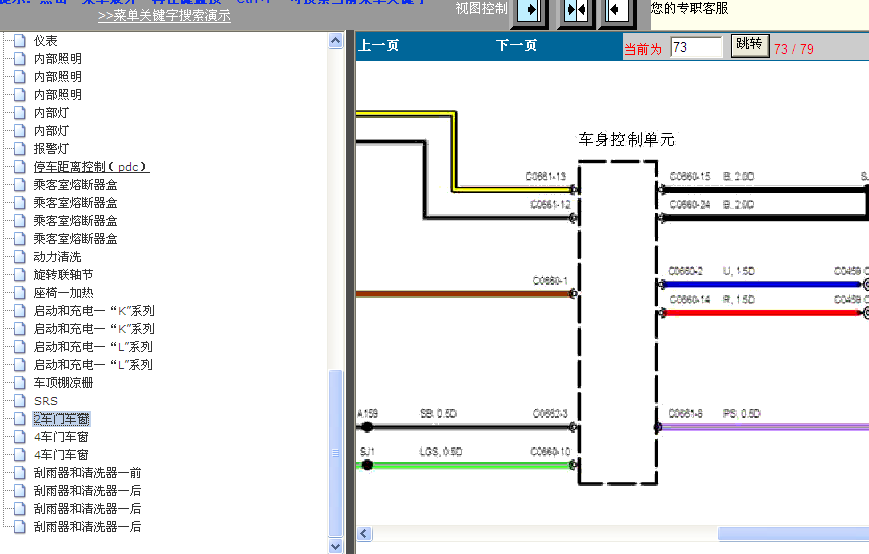Click the page icon beside 报警灯
The height and width of the screenshot is (554, 869).
(20, 149)
